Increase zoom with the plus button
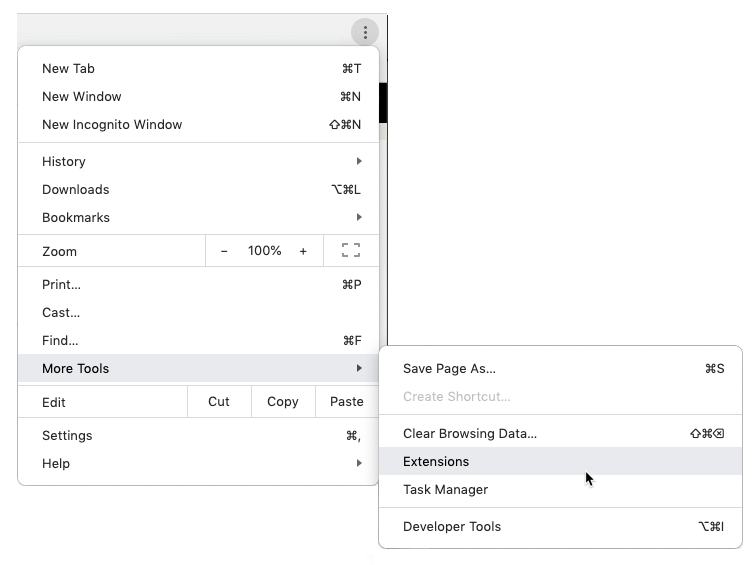The image size is (755, 565). pos(303,251)
